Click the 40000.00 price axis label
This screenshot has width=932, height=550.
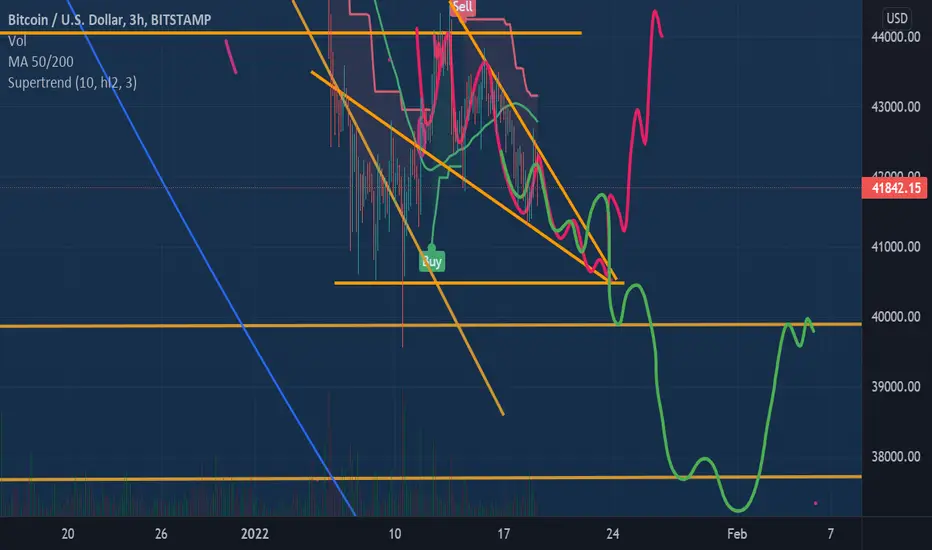tap(896, 317)
